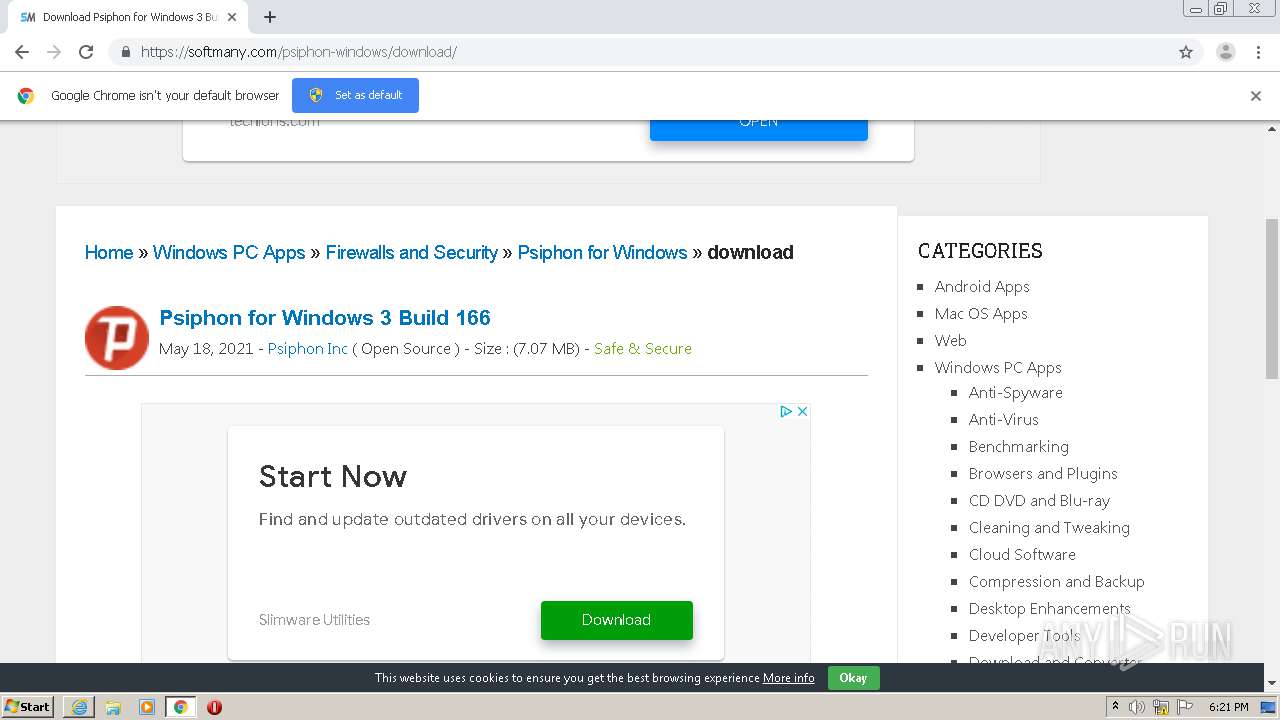Open the red security taskbar icon
Image resolution: width=1280 pixels, height=720 pixels.
[x=214, y=707]
